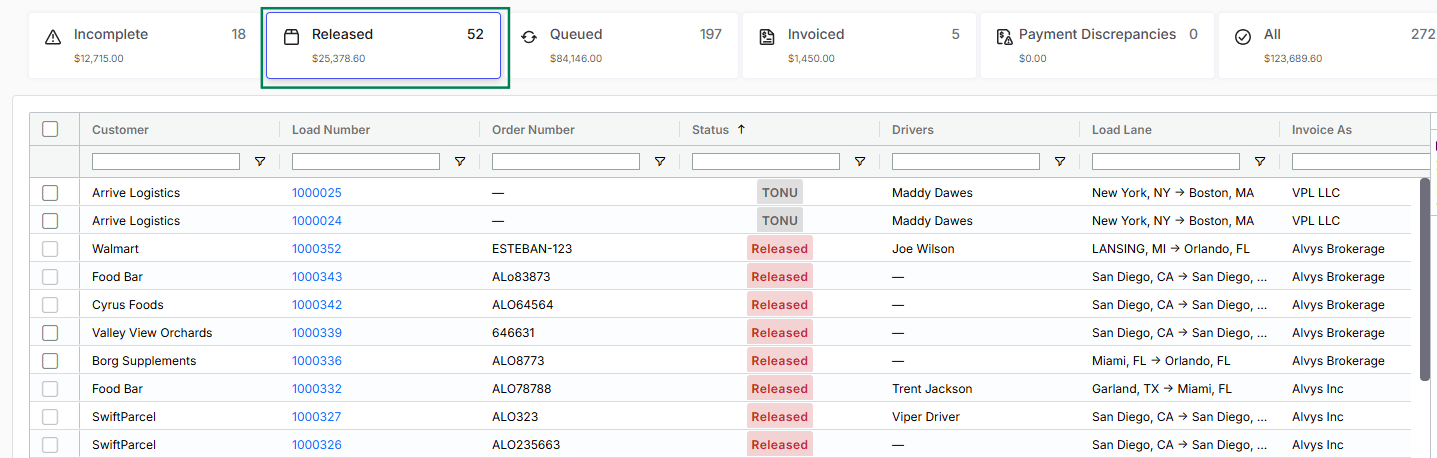Click the Status ascending sort arrow
Viewport: 1437px width, 458px height.
click(x=741, y=129)
